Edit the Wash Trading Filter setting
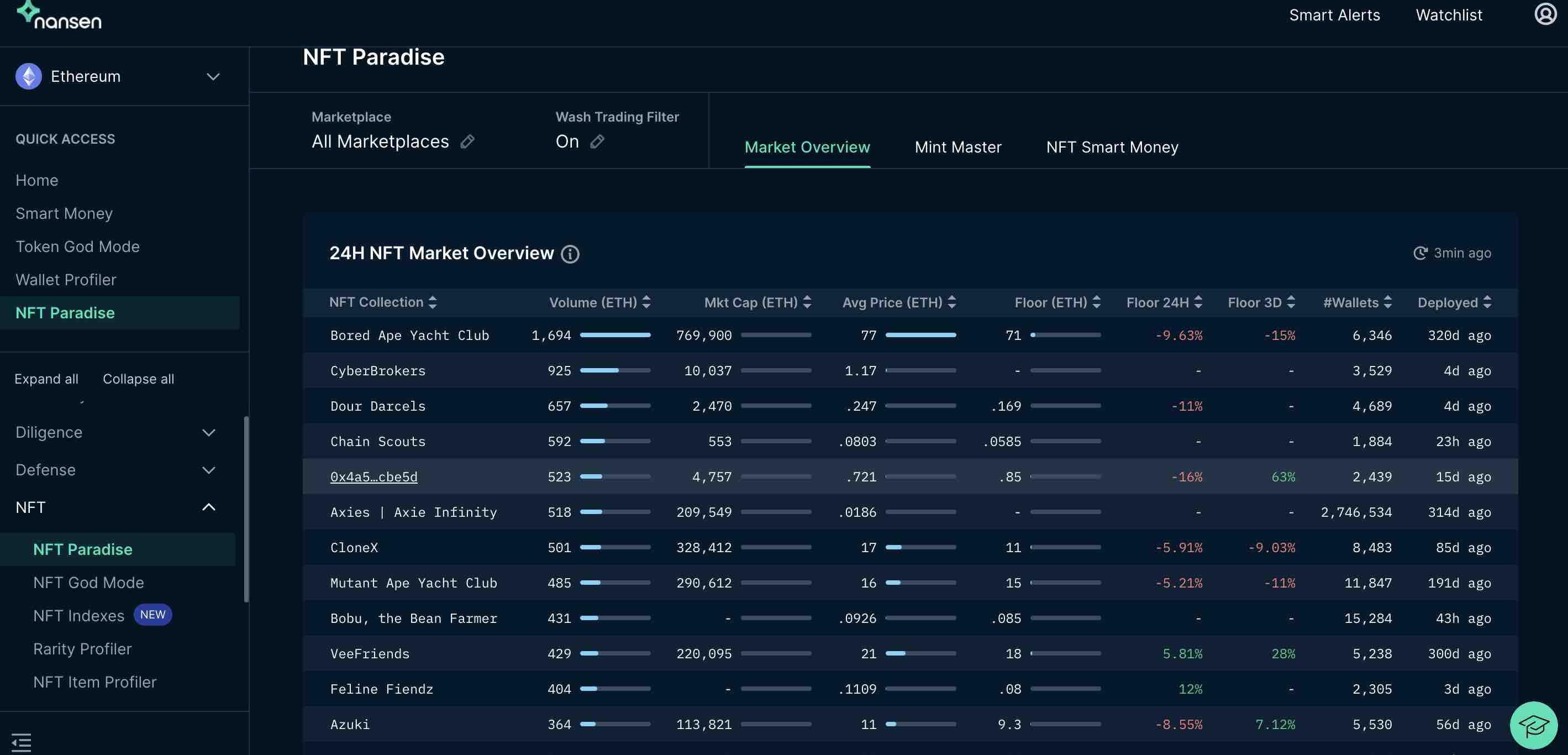The width and height of the screenshot is (1568, 755). [x=597, y=142]
